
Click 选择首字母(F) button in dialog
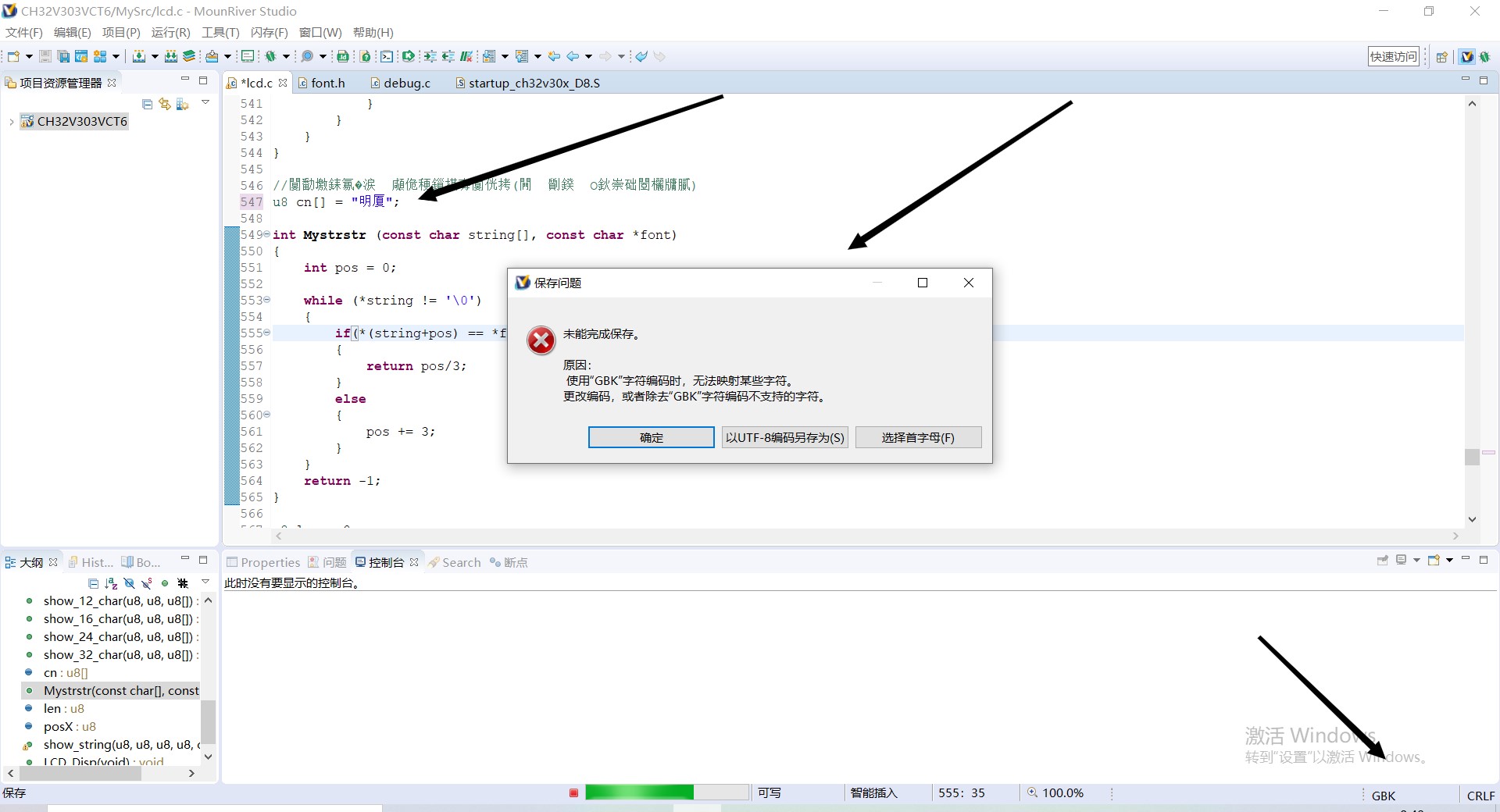pyautogui.click(x=918, y=437)
